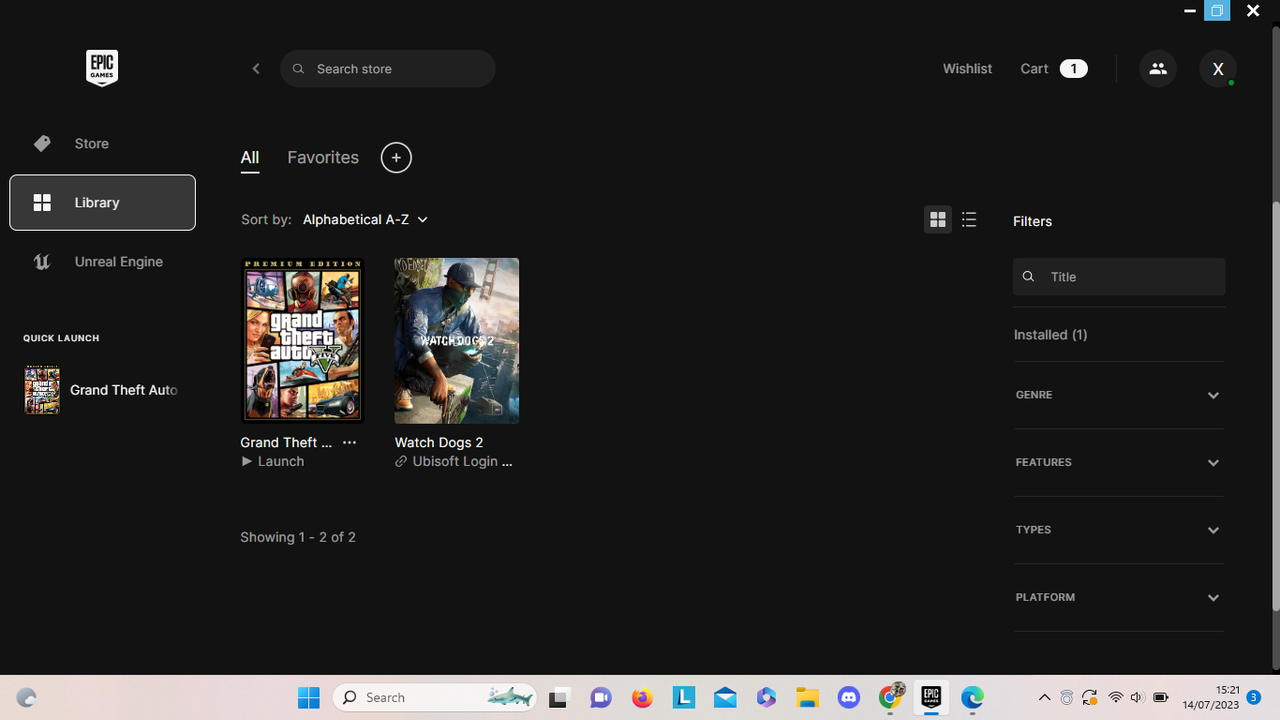Expand the FEATURES filter
The width and height of the screenshot is (1280, 720).
pyautogui.click(x=1119, y=463)
